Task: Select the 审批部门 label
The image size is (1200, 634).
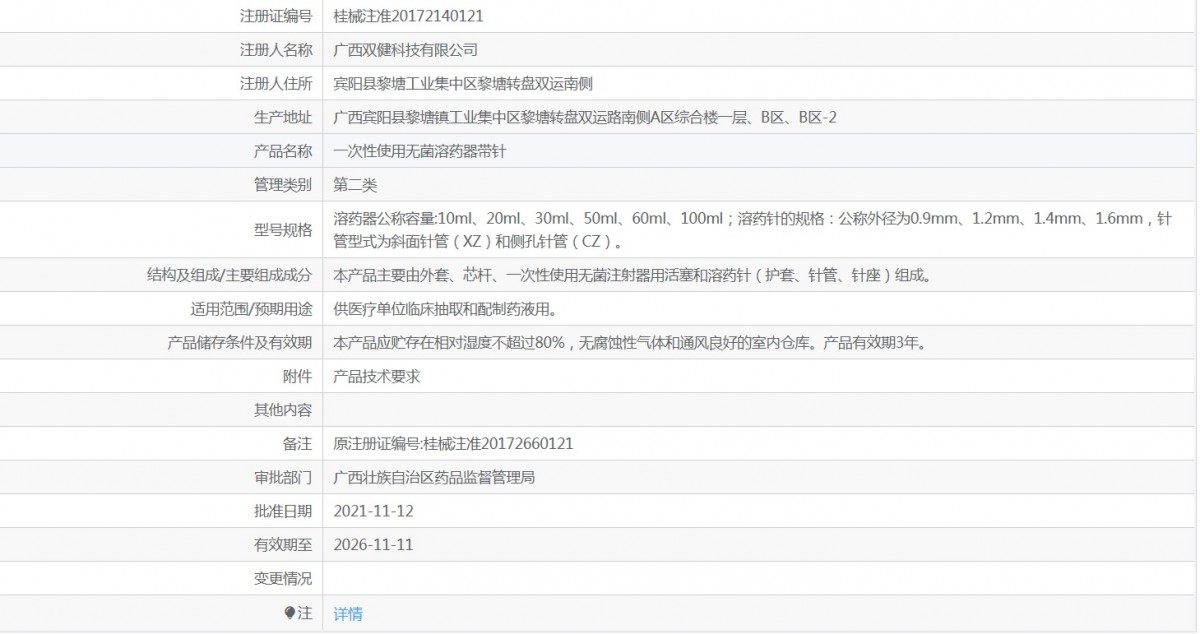Action: point(283,477)
